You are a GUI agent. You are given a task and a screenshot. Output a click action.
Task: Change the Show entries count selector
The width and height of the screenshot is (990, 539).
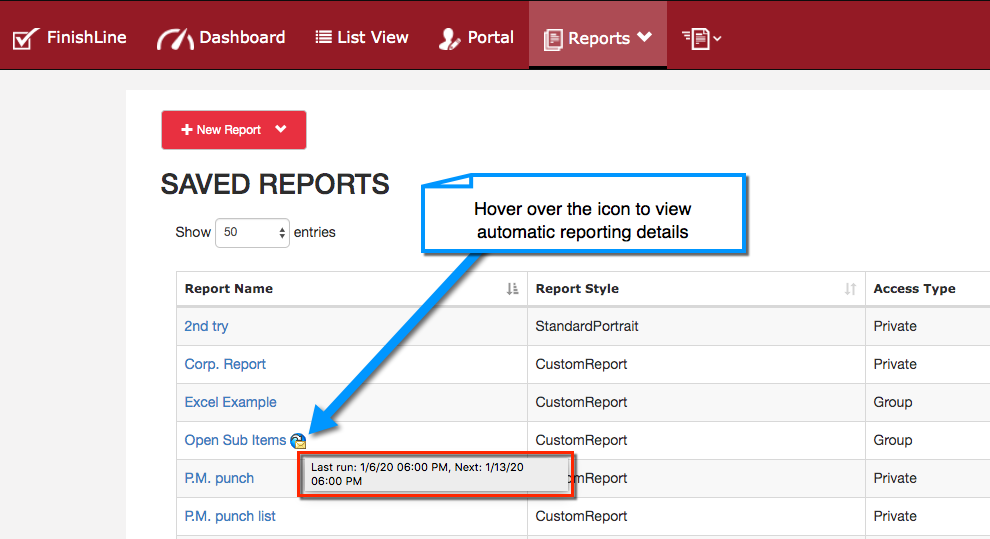click(252, 232)
